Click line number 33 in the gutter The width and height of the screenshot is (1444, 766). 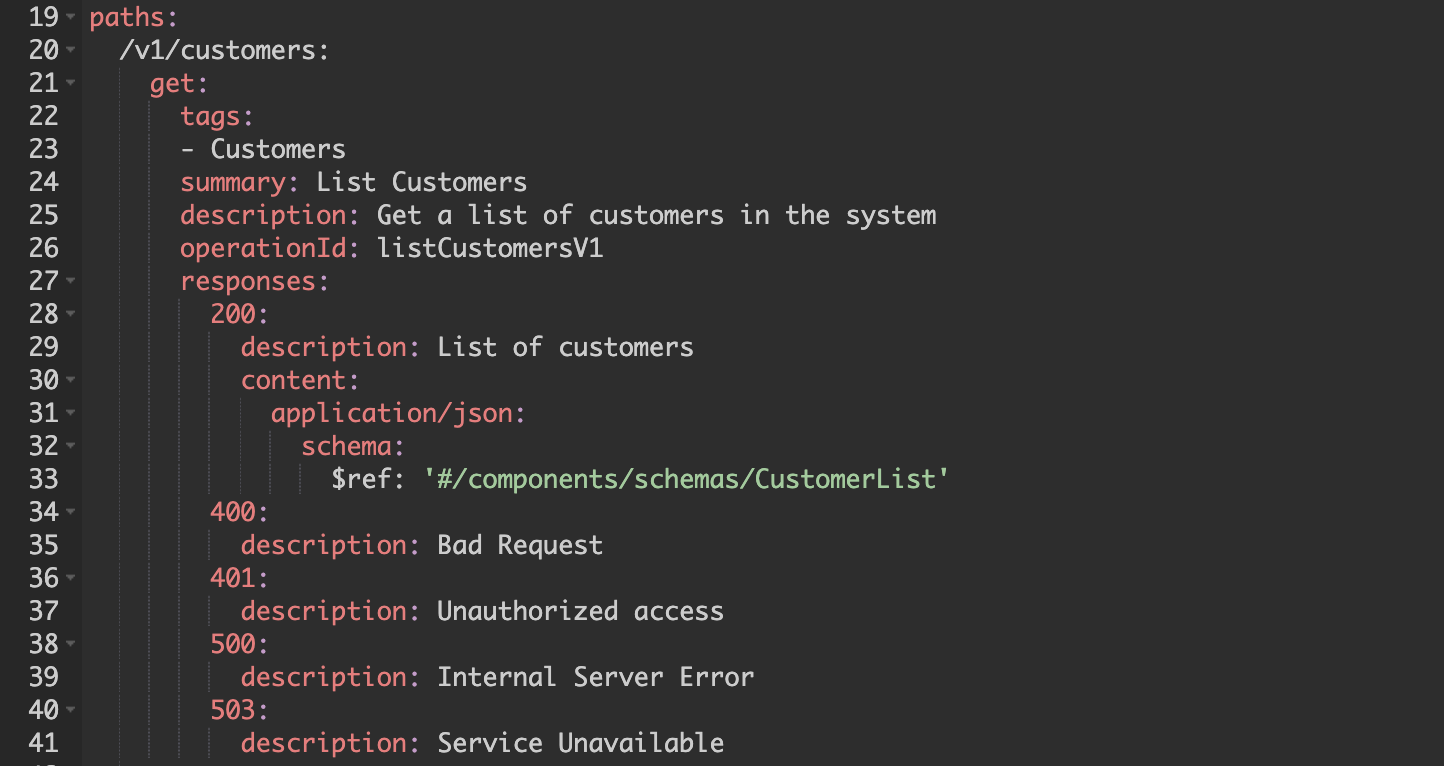click(44, 479)
